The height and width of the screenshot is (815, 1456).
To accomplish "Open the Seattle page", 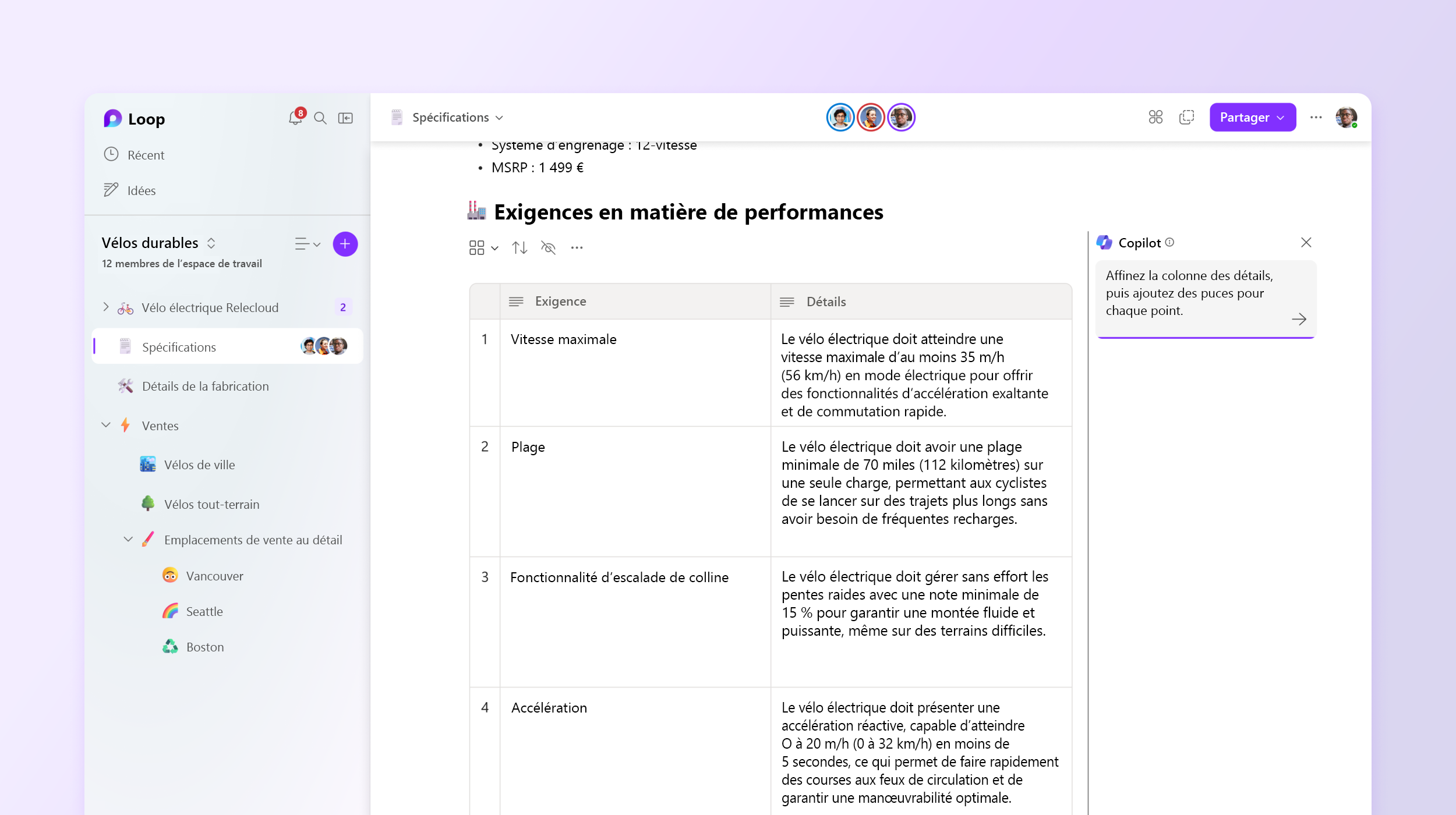I will (204, 611).
